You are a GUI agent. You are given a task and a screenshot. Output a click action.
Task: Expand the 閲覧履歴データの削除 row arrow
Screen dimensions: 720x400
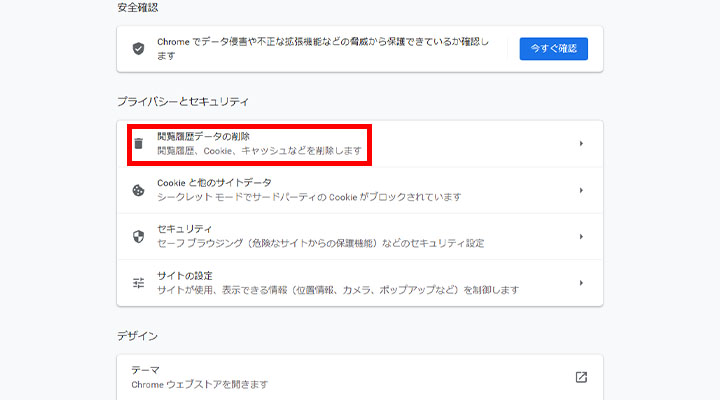581,144
